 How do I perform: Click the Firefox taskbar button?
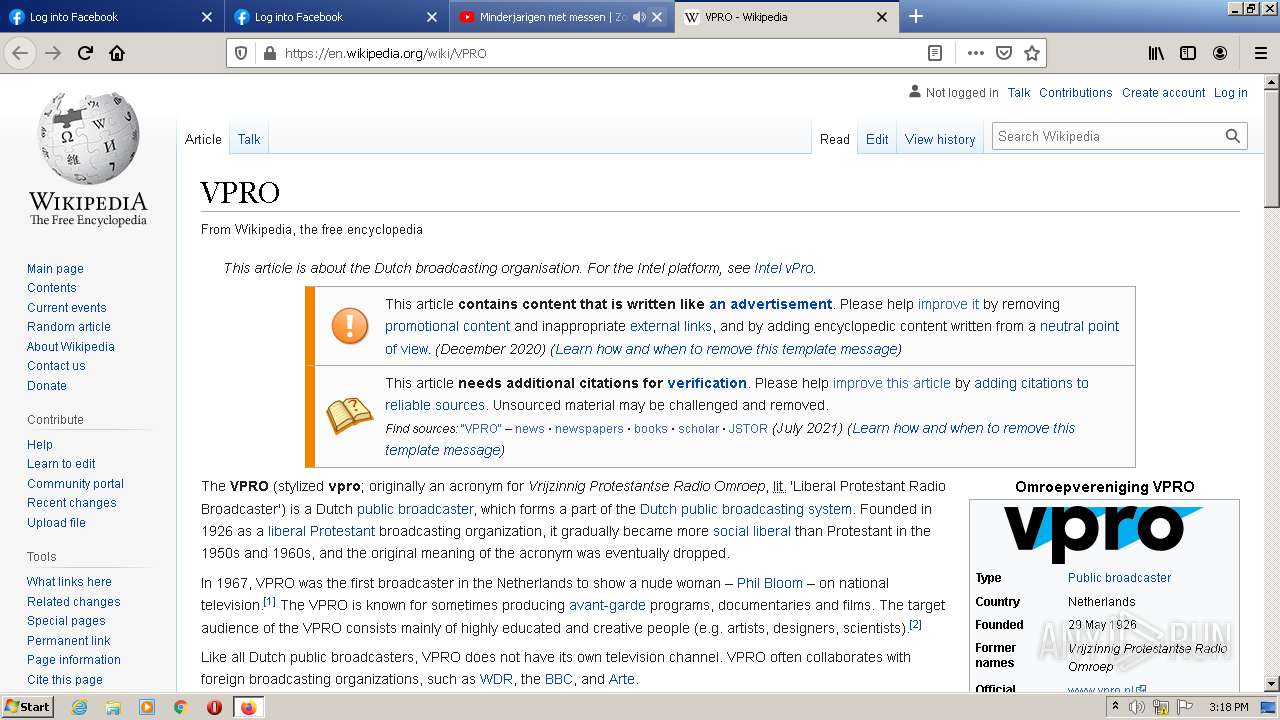point(248,707)
